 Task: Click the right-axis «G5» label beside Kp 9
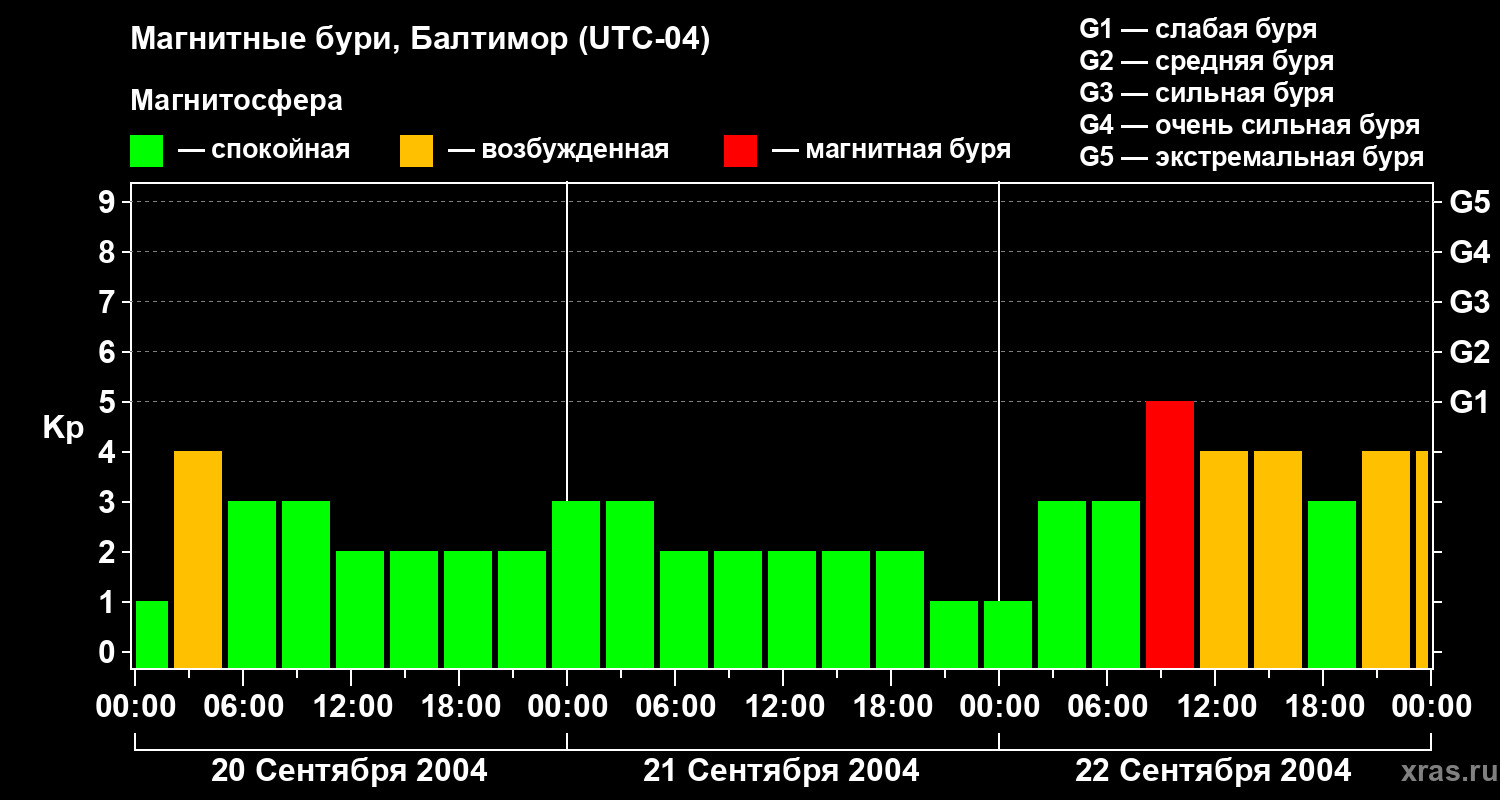pos(1470,202)
